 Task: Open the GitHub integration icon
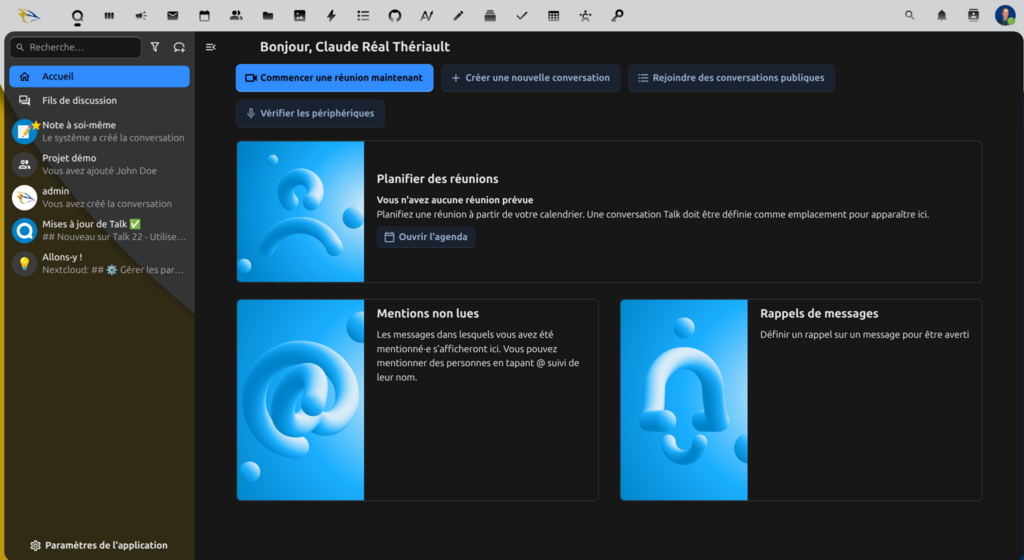(x=394, y=16)
